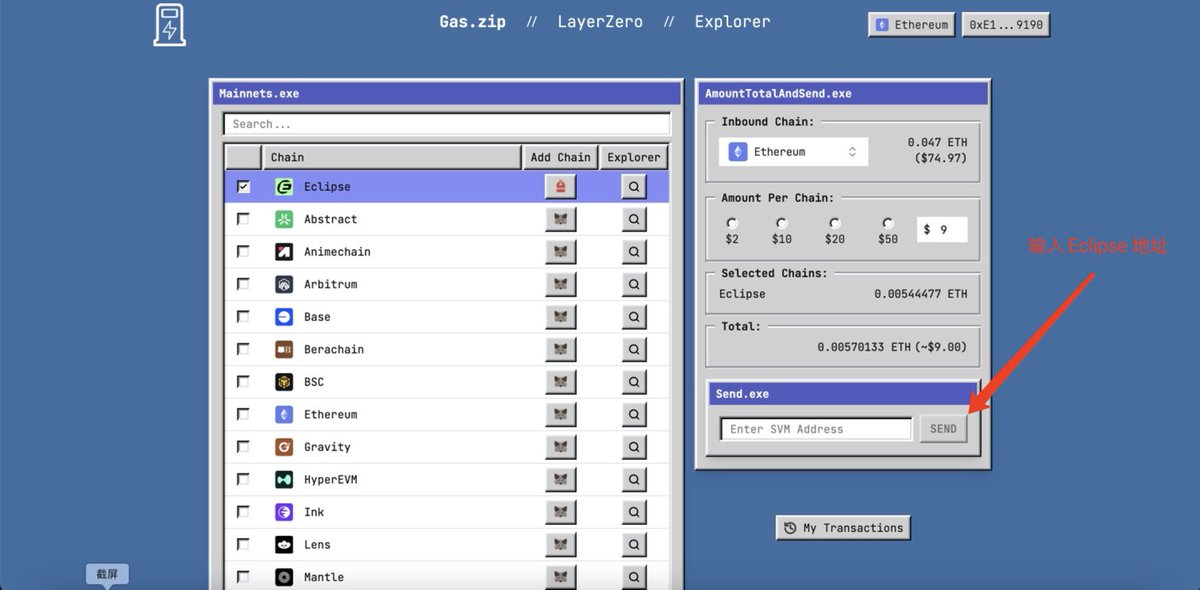This screenshot has width=1200, height=590.
Task: Open Gravity explorer magnifier icon
Action: 634,447
